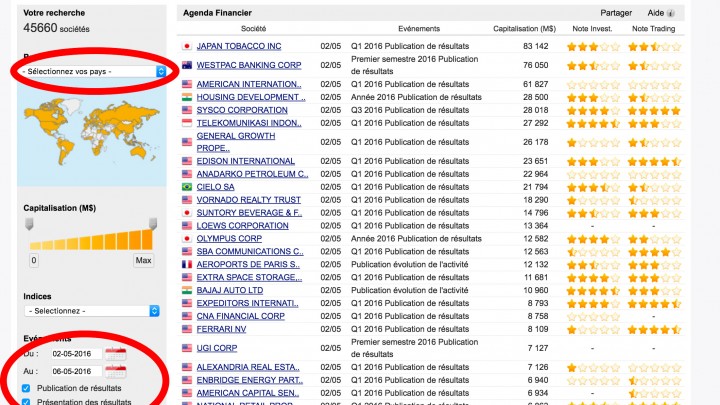Viewport: 720px width, 405px height.
Task: Grab the left capitalisation slider handle
Action: point(29,224)
